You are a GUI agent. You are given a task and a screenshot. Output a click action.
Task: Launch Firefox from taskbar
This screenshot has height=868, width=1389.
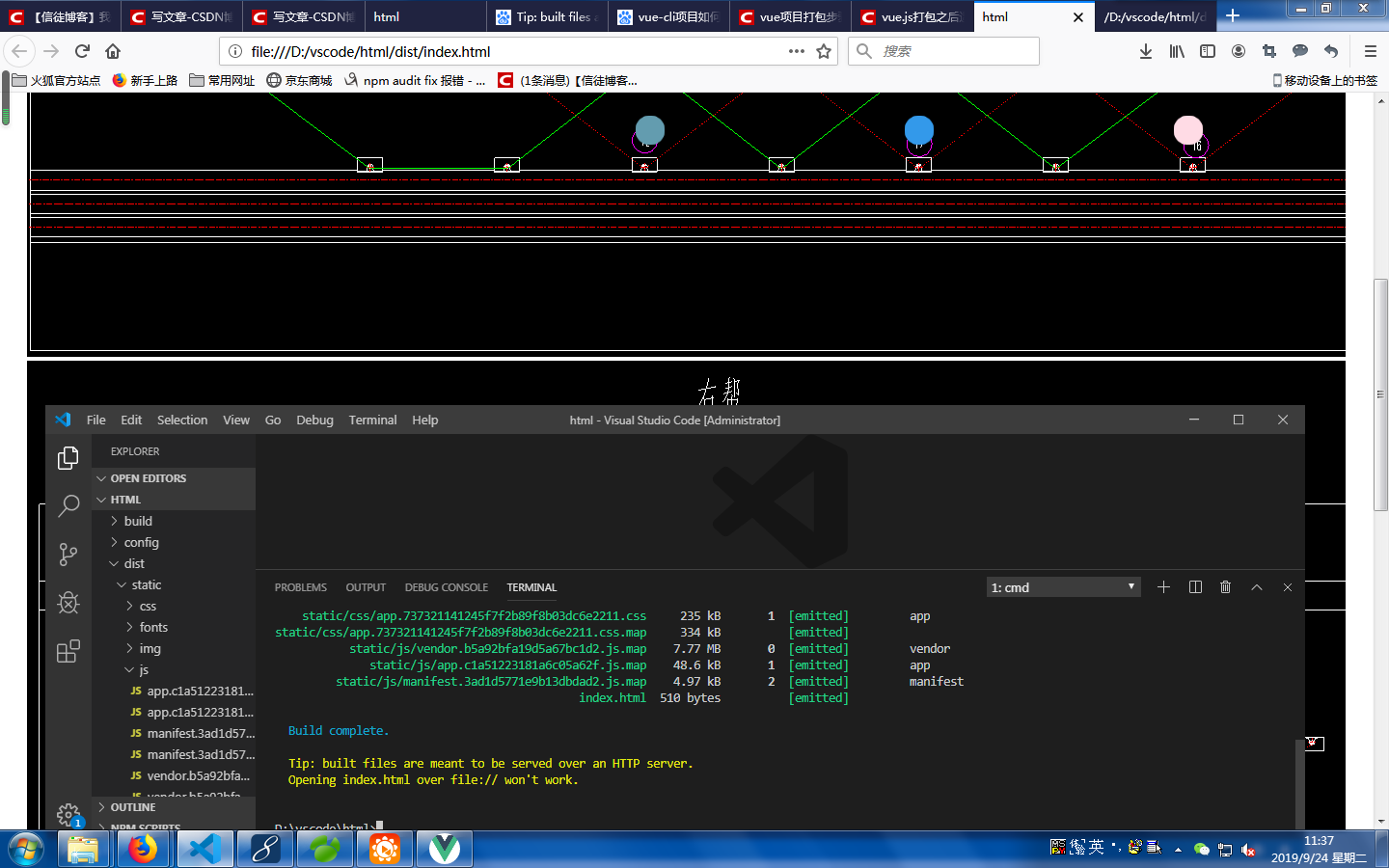(x=144, y=850)
